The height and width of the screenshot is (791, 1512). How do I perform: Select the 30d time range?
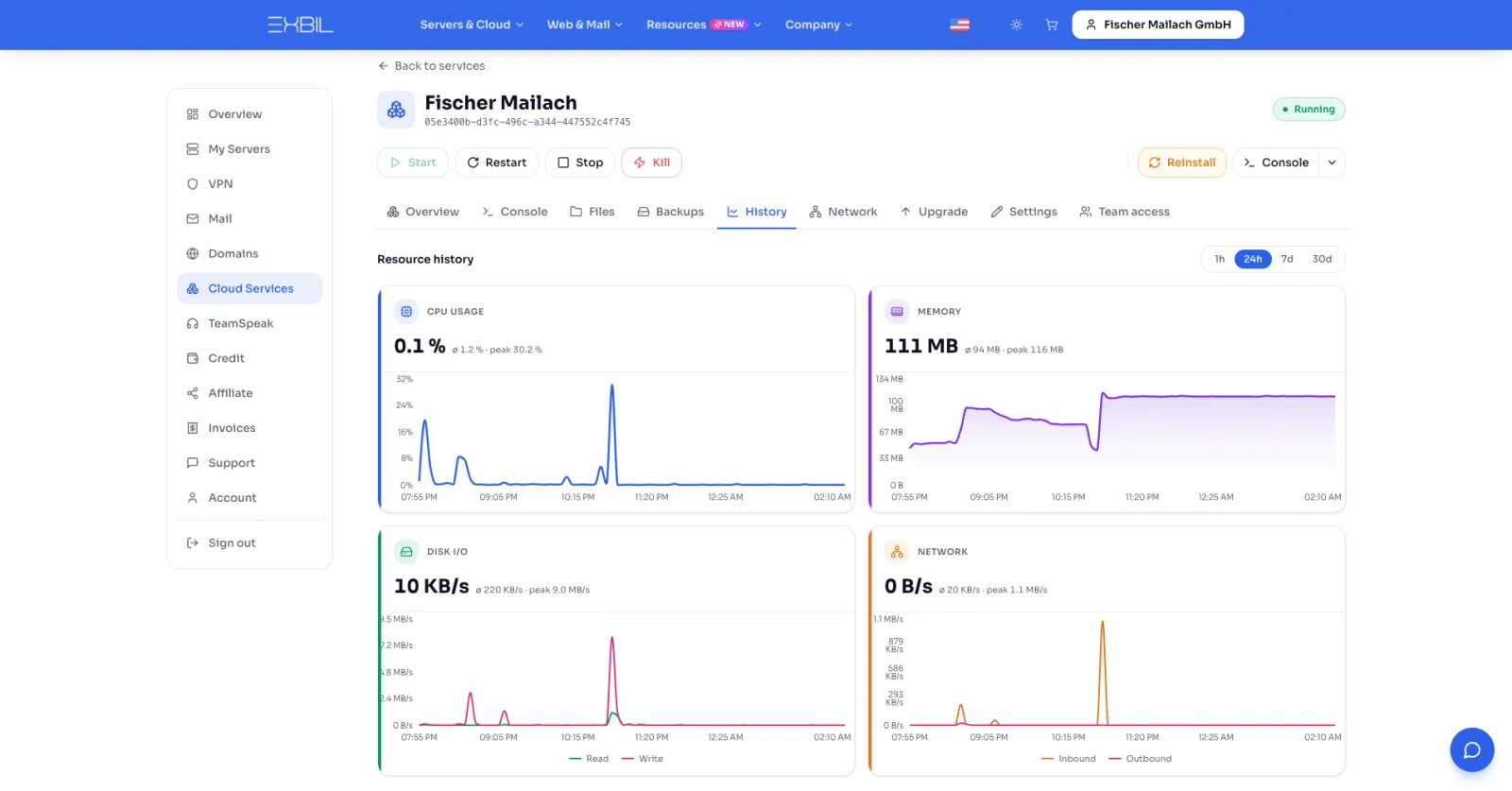[x=1322, y=259]
